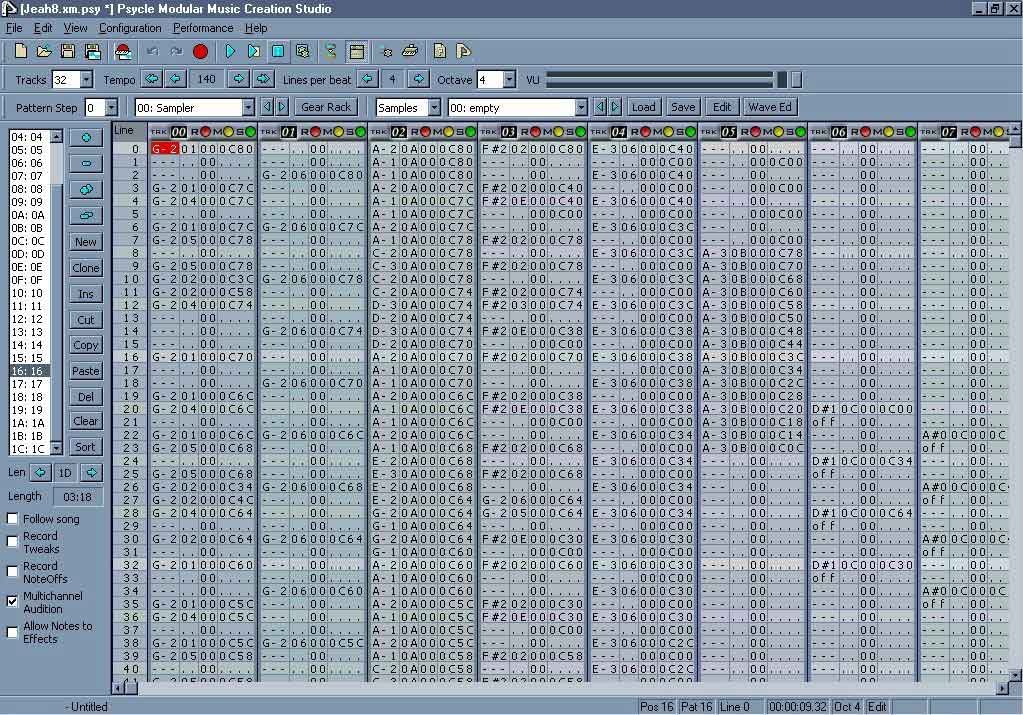Viewport: 1023px width, 715px height.
Task: Open the Performance menu
Action: point(203,28)
